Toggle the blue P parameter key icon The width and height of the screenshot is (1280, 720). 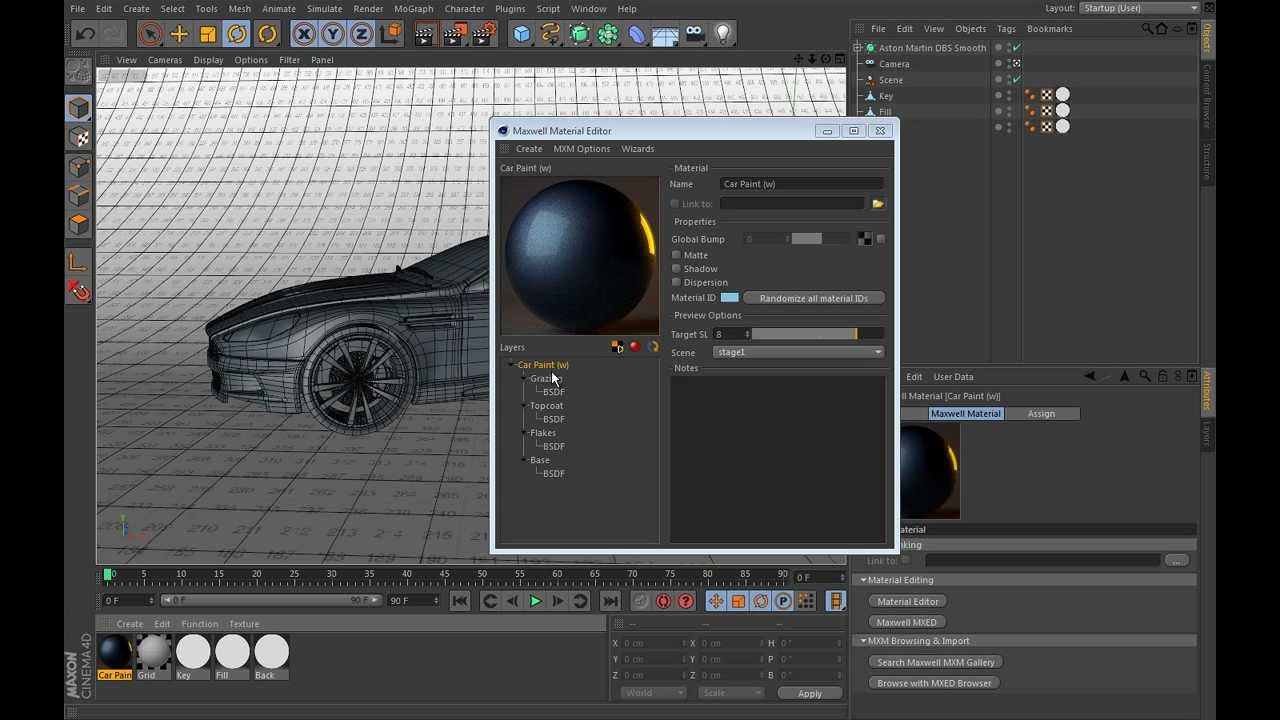point(784,601)
